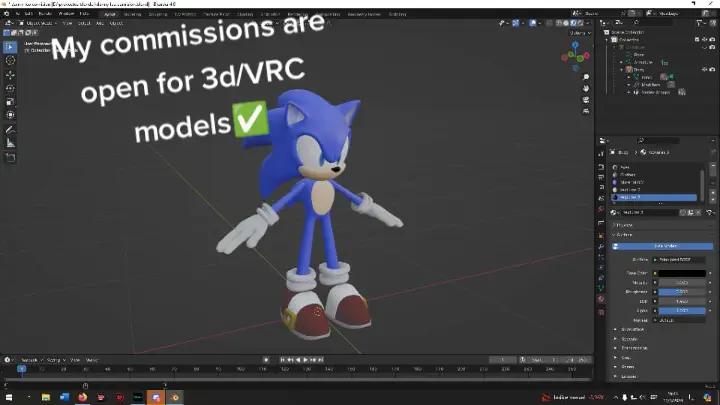Open the Help menu
720x405 pixels.
point(84,14)
